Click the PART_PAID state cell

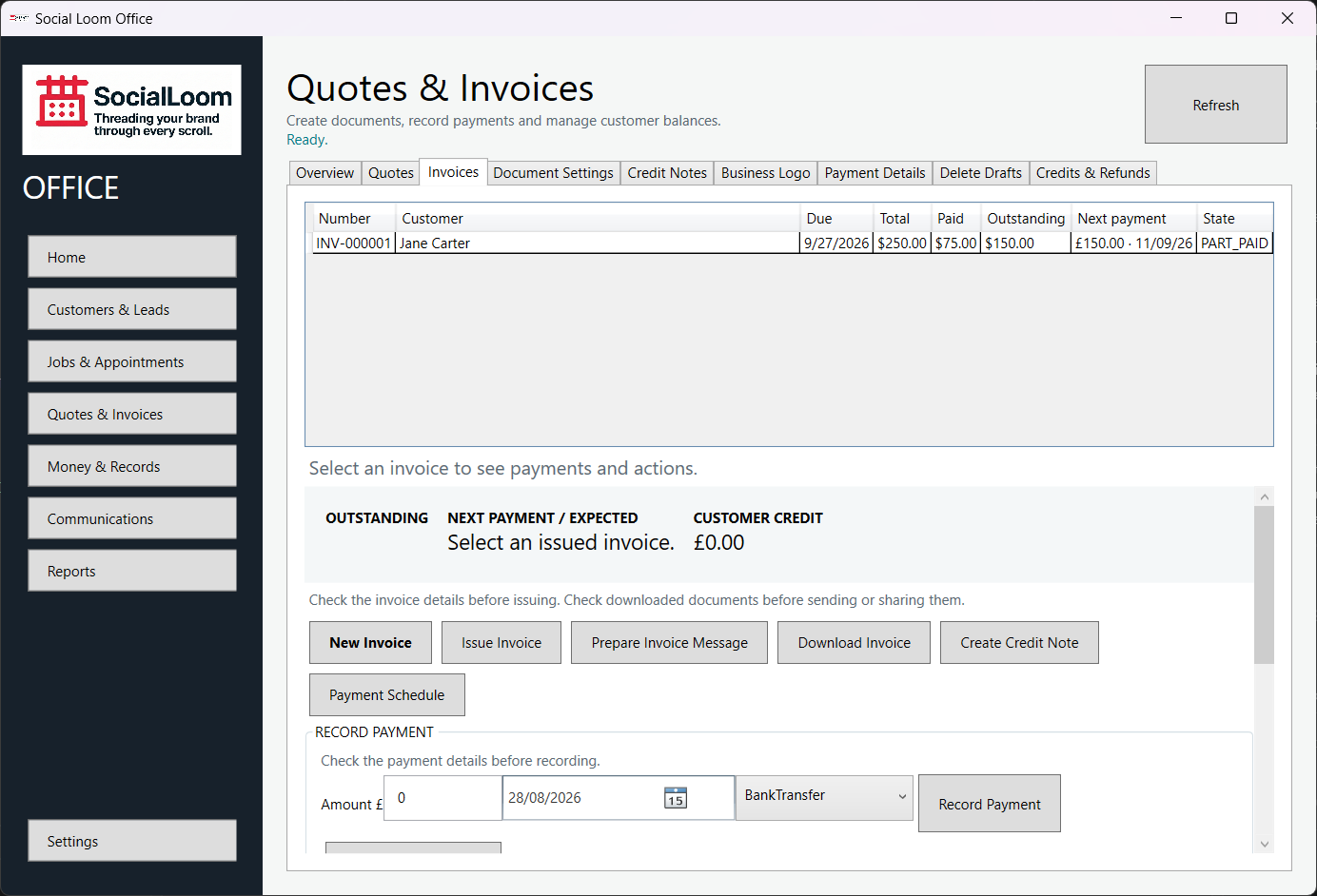tap(1234, 243)
